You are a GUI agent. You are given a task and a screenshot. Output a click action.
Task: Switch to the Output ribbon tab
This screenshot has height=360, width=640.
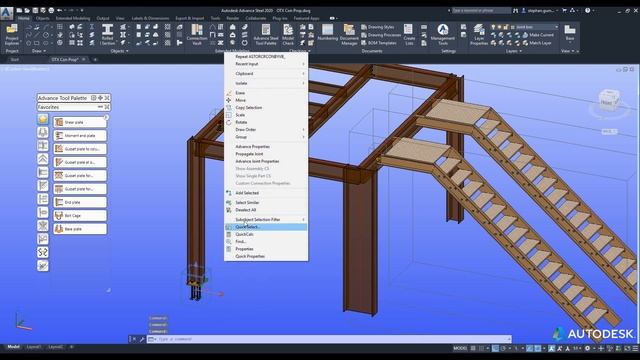(103, 18)
